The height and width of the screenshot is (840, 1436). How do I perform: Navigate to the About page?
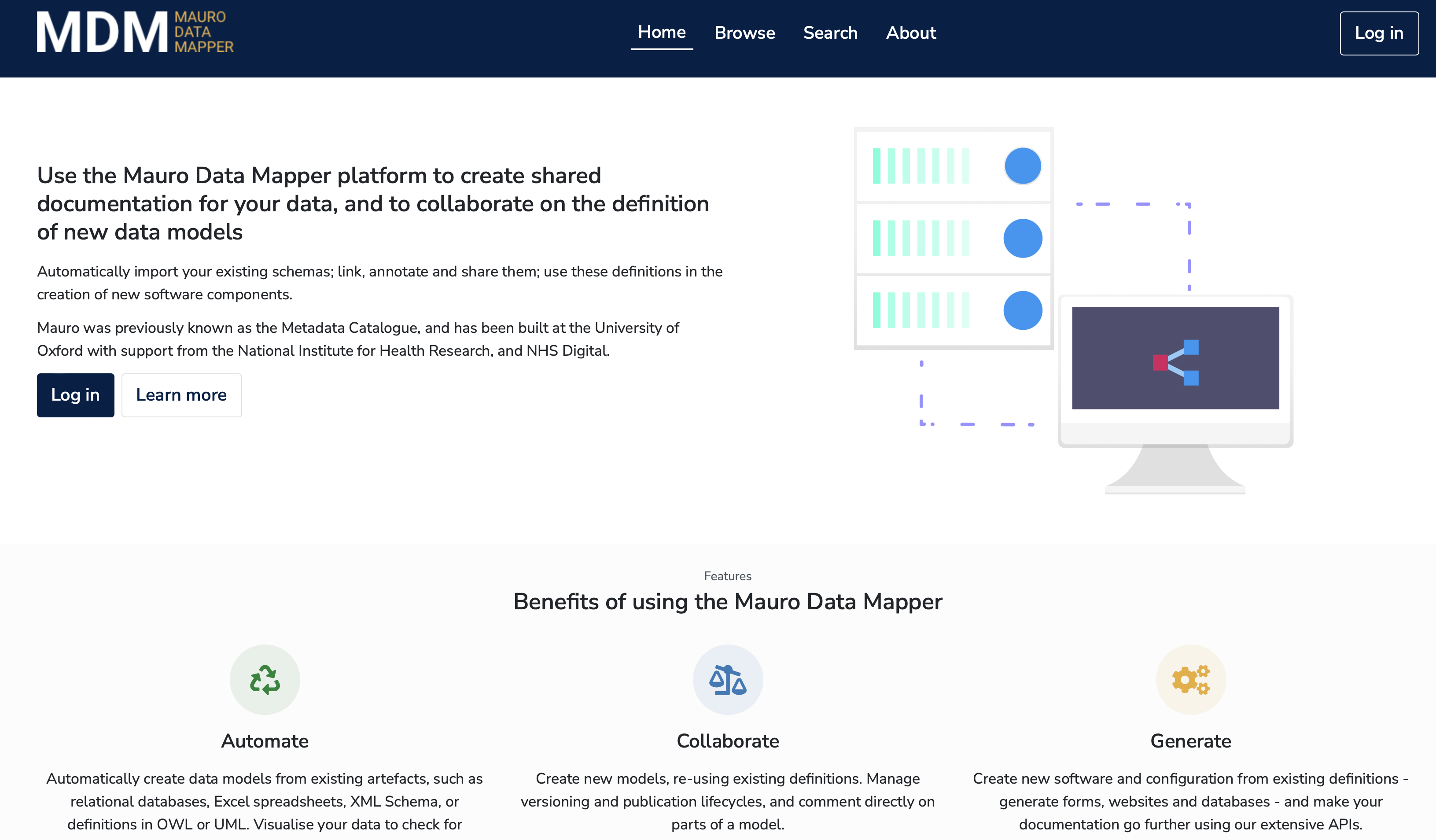point(911,33)
